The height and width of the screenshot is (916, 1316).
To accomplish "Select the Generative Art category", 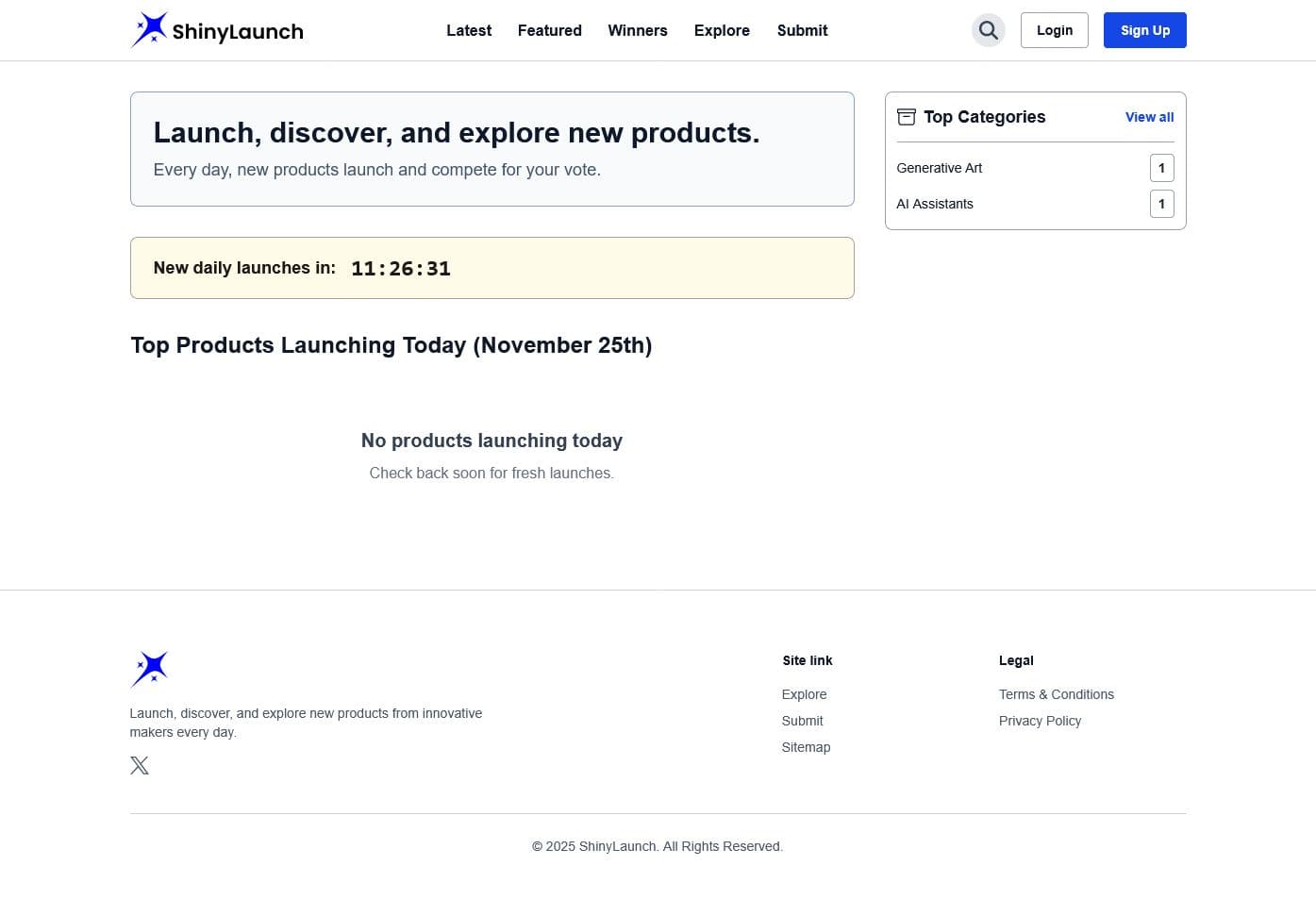I will pos(939,168).
